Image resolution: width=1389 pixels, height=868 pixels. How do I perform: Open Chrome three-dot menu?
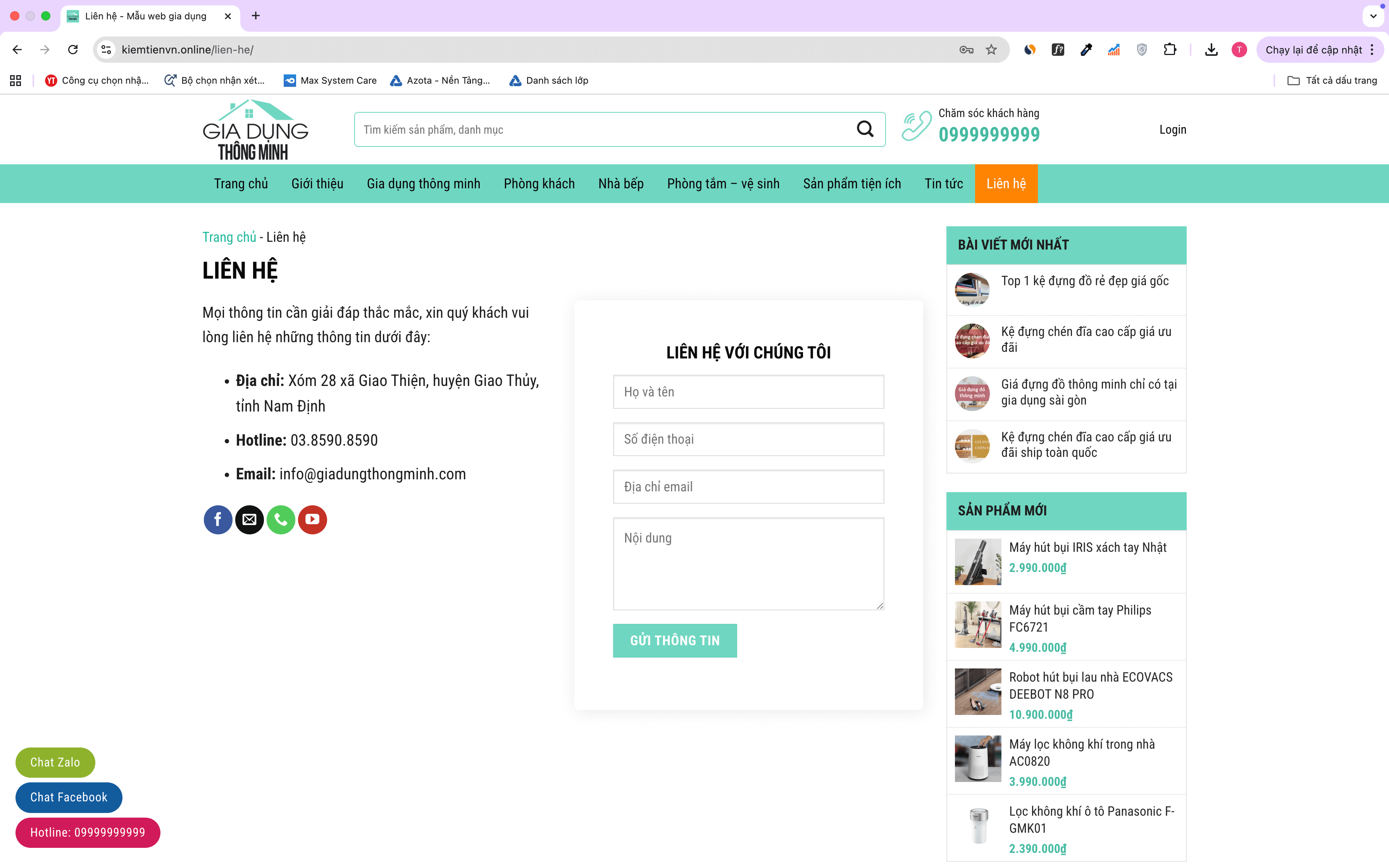point(1372,50)
